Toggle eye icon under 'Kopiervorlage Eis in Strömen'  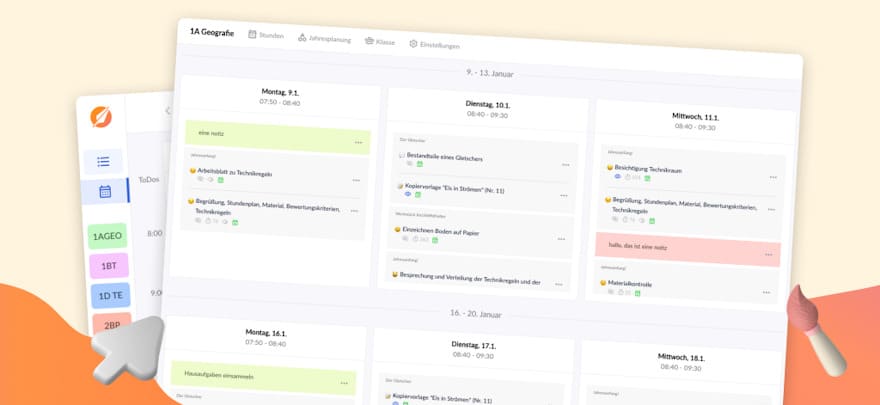pos(407,193)
